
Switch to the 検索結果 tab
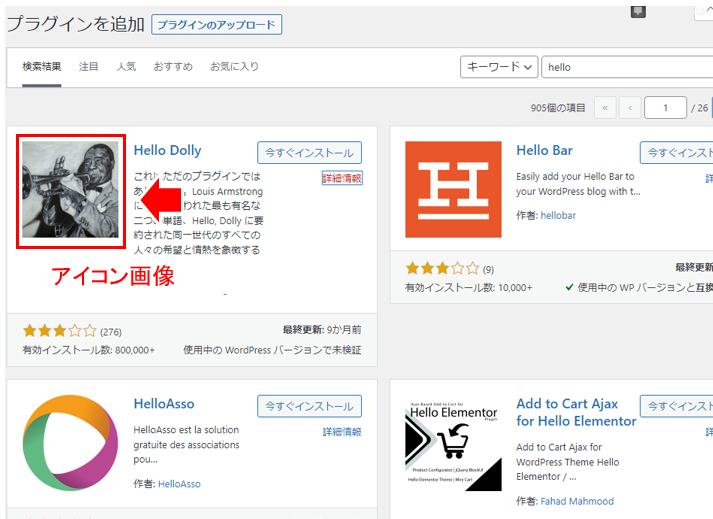click(x=42, y=67)
